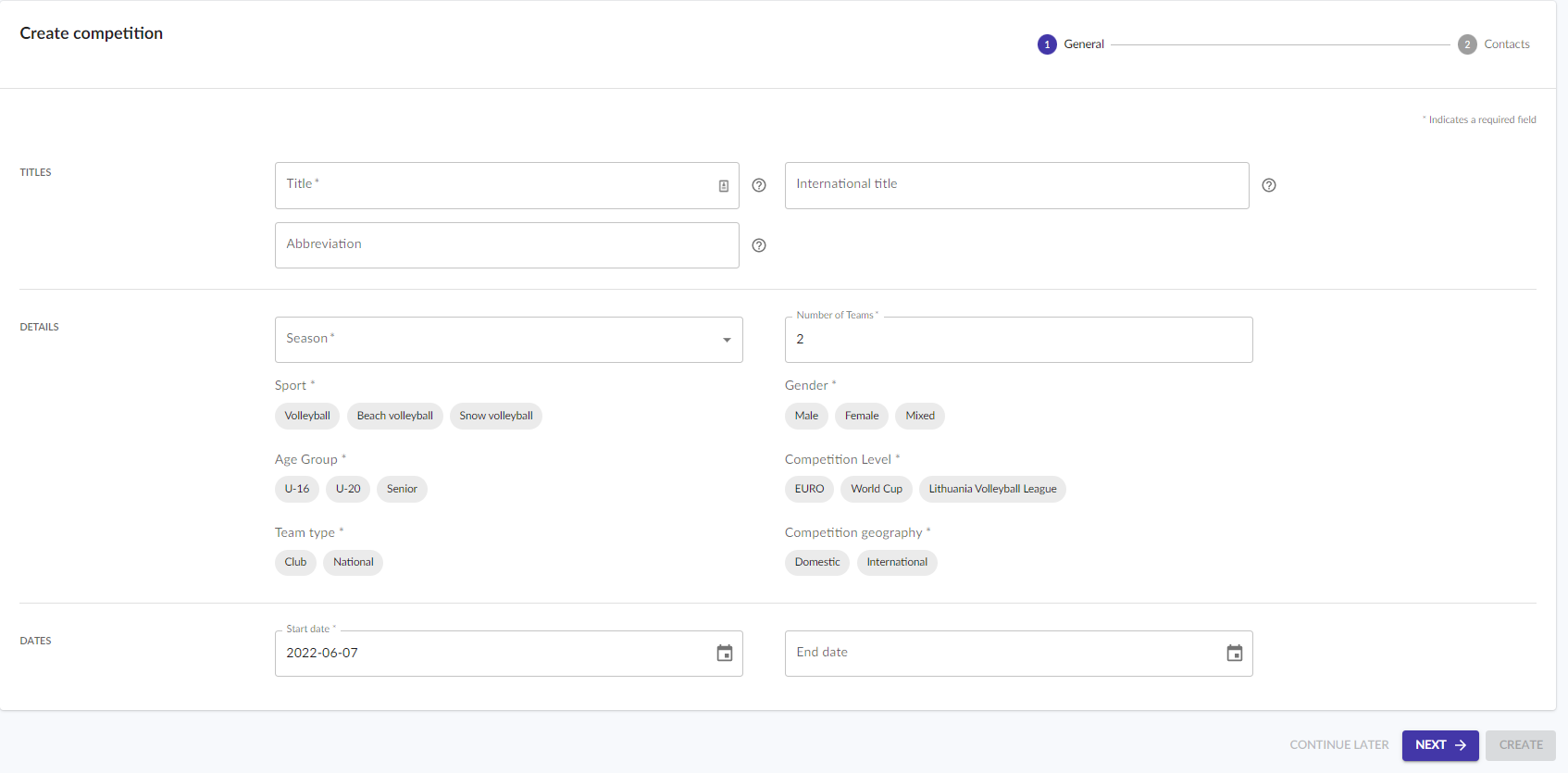Click step 2 Contacts circle

tap(1467, 44)
